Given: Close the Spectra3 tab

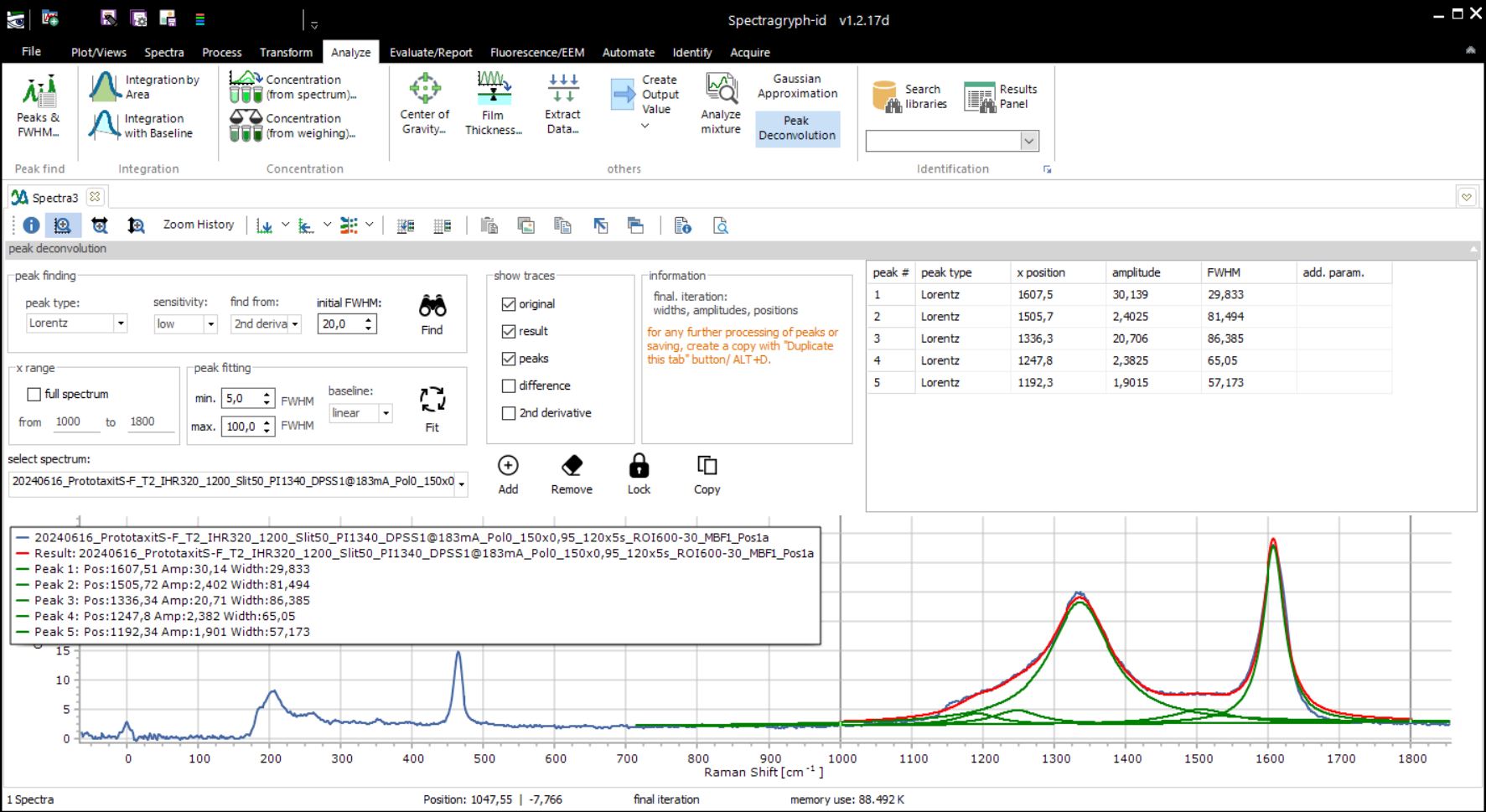Looking at the screenshot, I should [x=95, y=197].
